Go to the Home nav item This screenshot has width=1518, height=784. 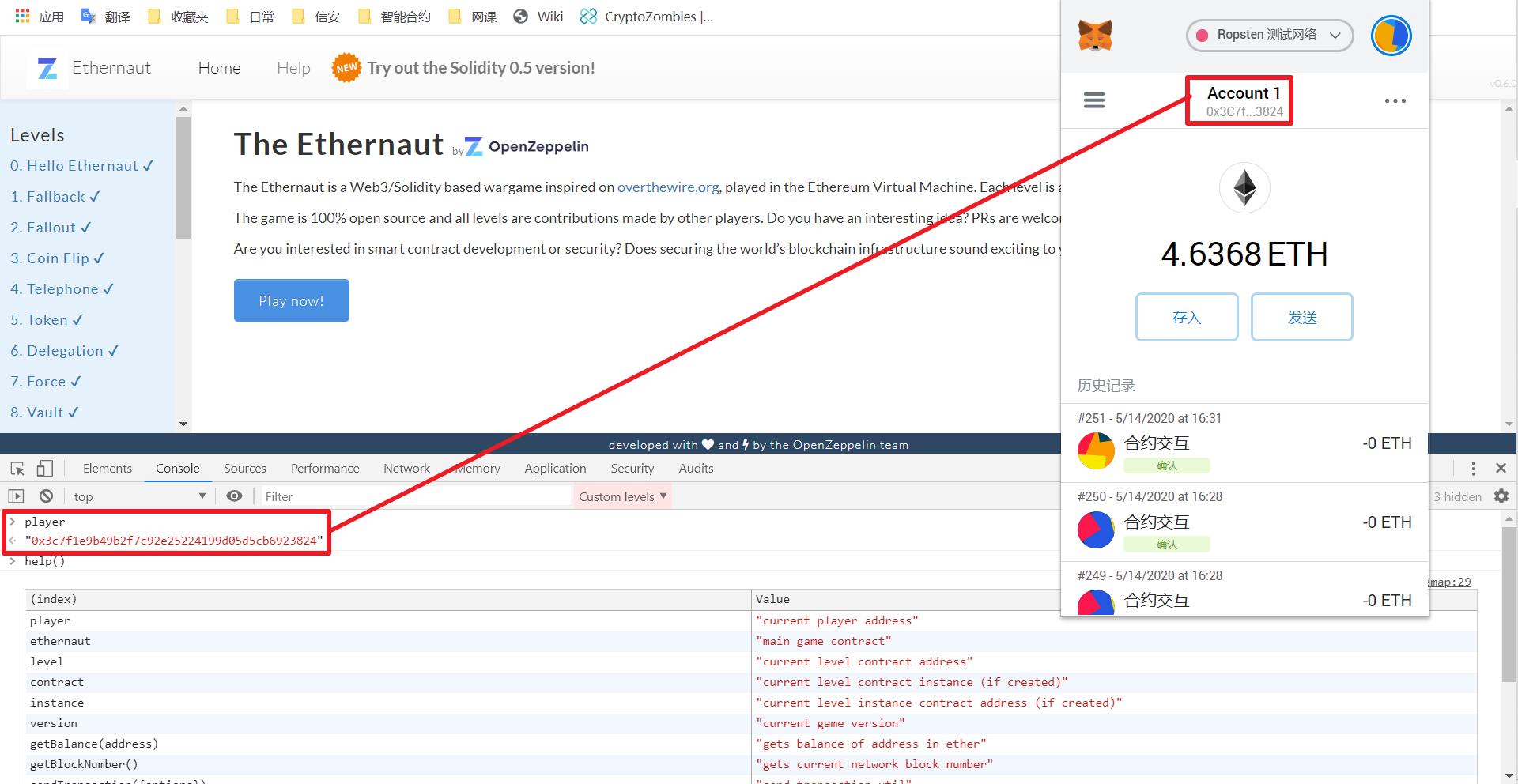(x=219, y=68)
